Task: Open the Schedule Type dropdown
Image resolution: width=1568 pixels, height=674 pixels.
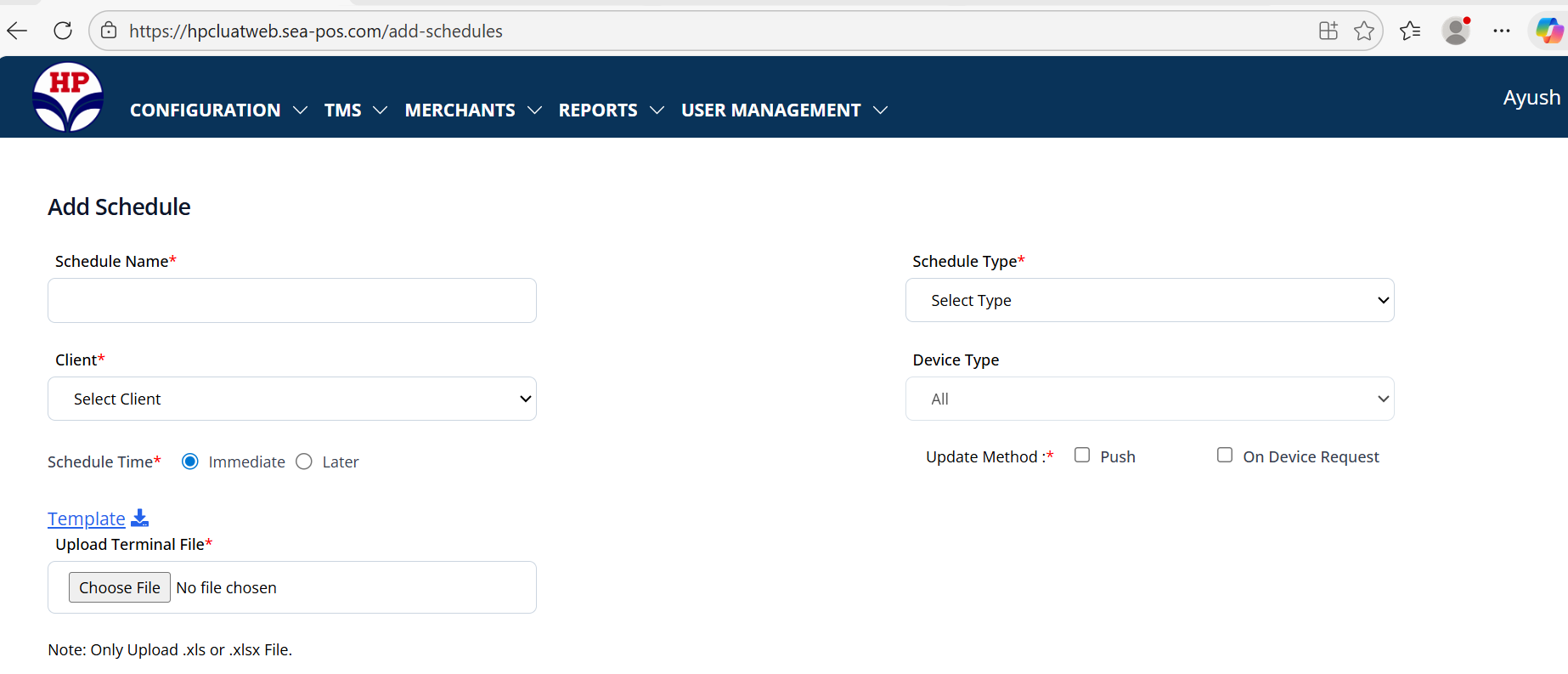Action: 1149,300
